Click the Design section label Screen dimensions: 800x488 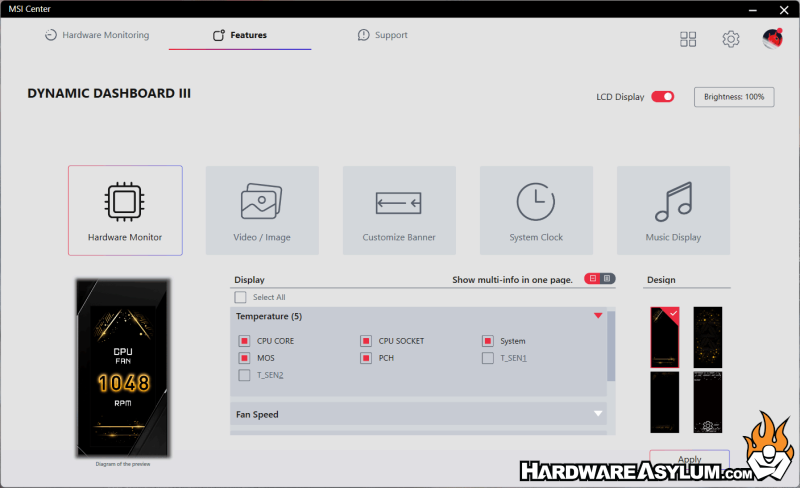pos(661,280)
